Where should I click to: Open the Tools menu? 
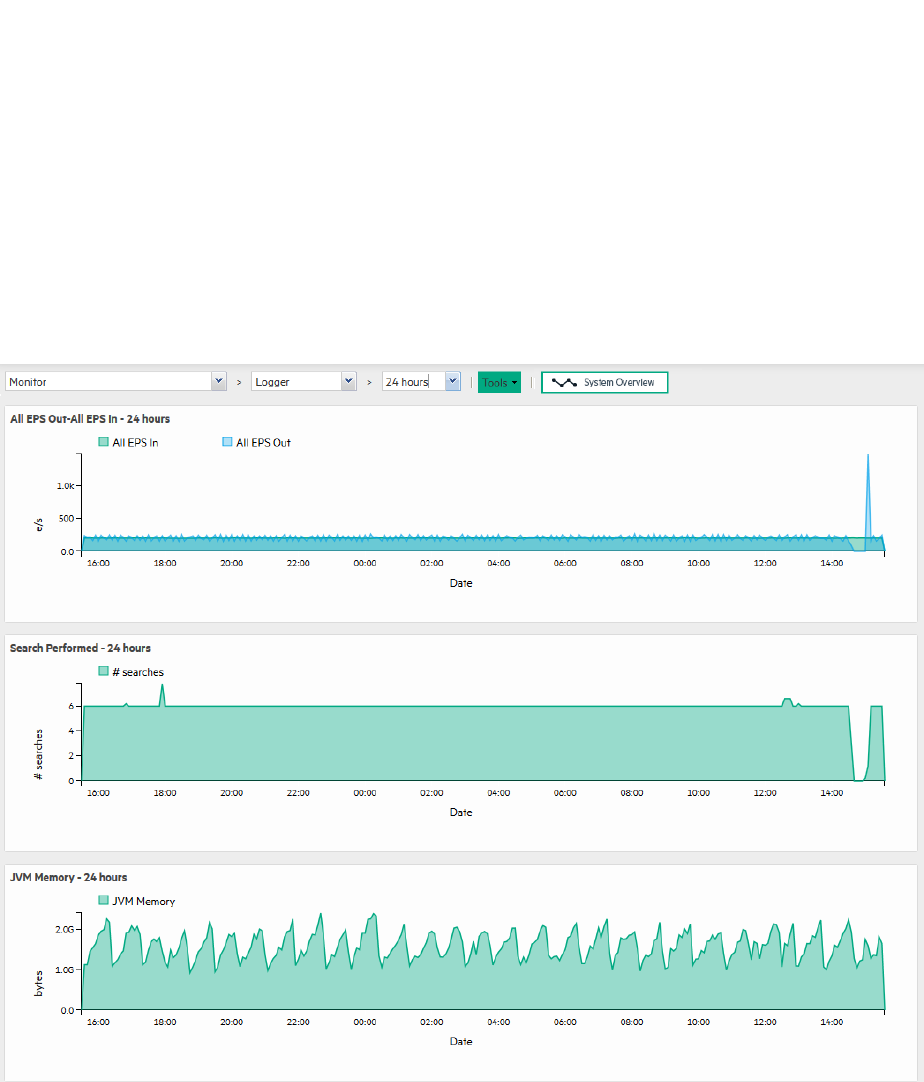point(499,382)
